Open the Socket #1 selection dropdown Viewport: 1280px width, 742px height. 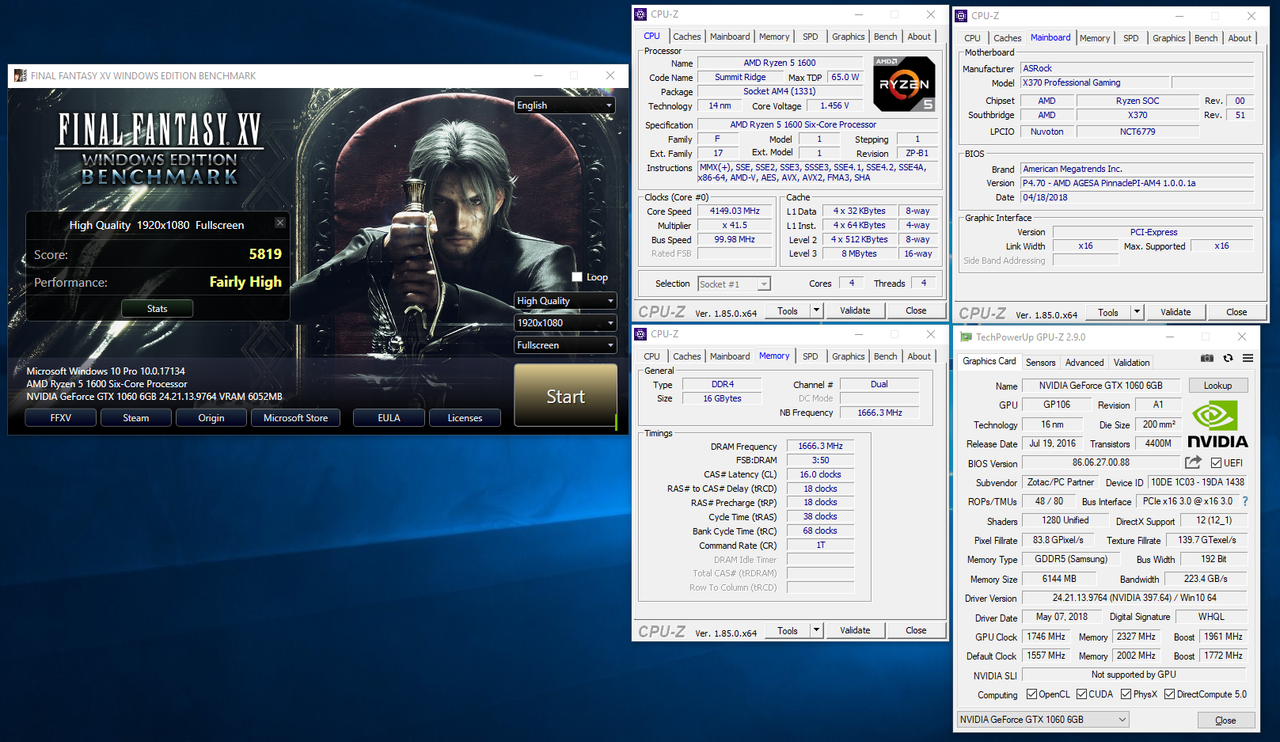pyautogui.click(x=734, y=284)
